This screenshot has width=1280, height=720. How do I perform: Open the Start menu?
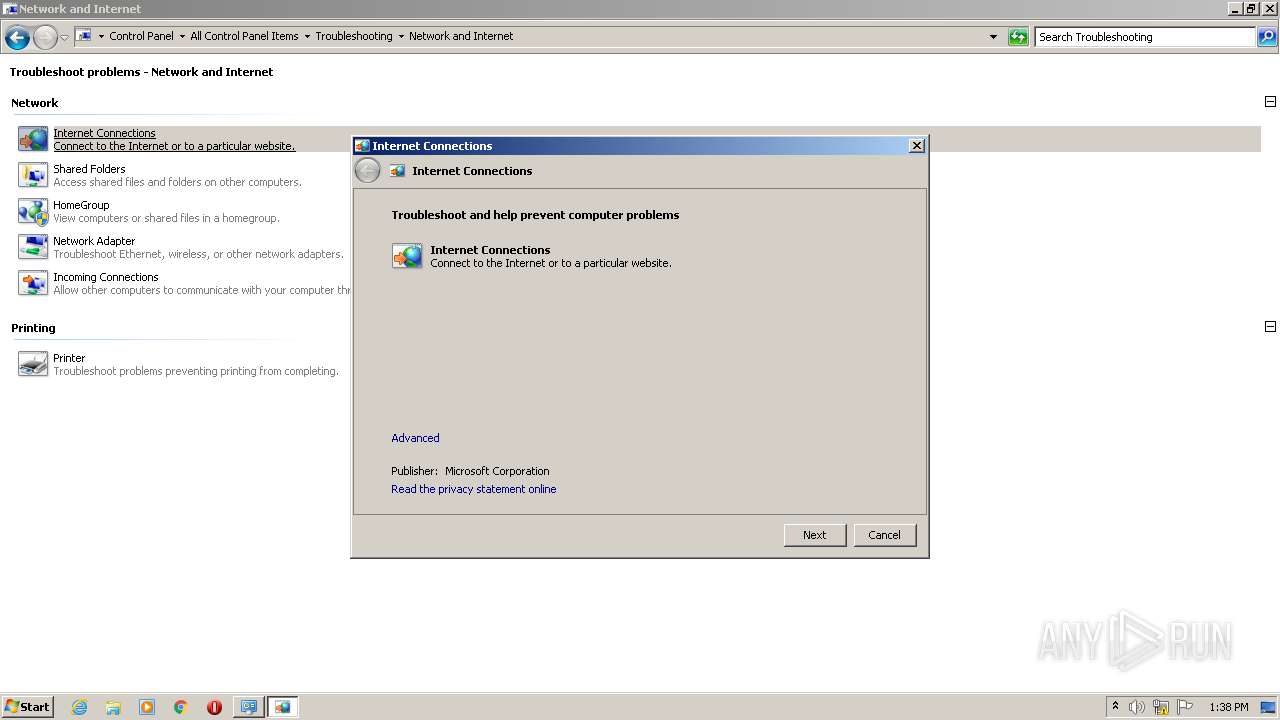coord(27,707)
